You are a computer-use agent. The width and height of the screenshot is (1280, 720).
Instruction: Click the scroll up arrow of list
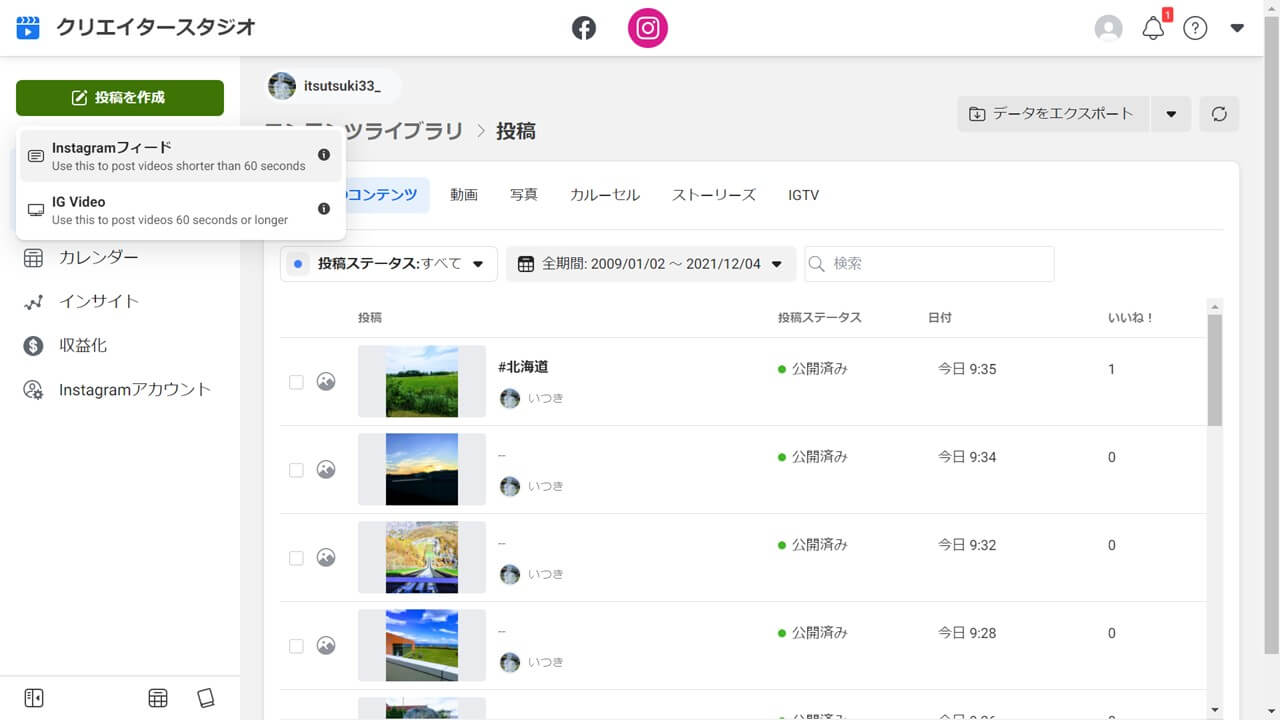pyautogui.click(x=1215, y=307)
